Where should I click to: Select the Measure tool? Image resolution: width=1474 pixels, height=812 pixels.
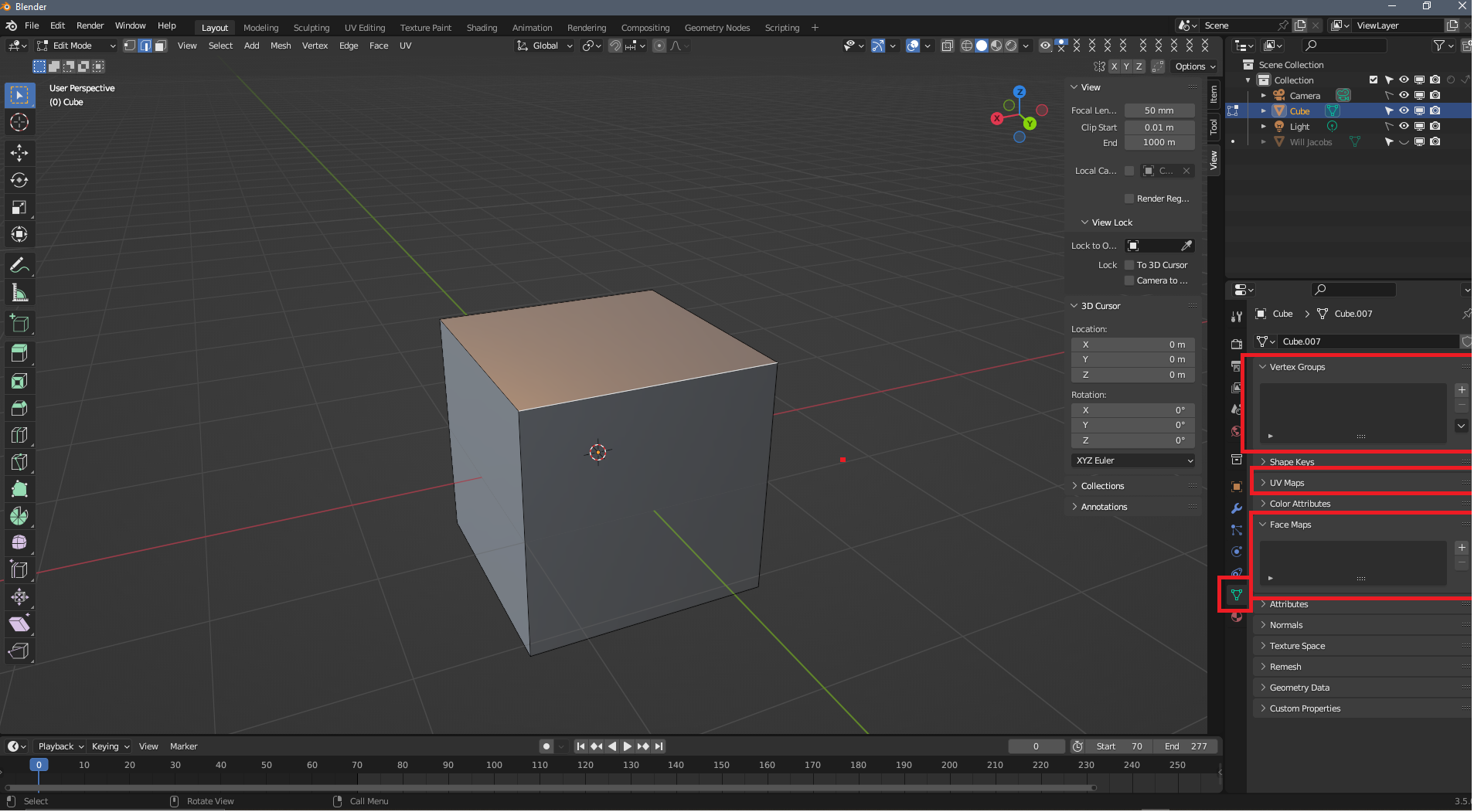(x=19, y=293)
